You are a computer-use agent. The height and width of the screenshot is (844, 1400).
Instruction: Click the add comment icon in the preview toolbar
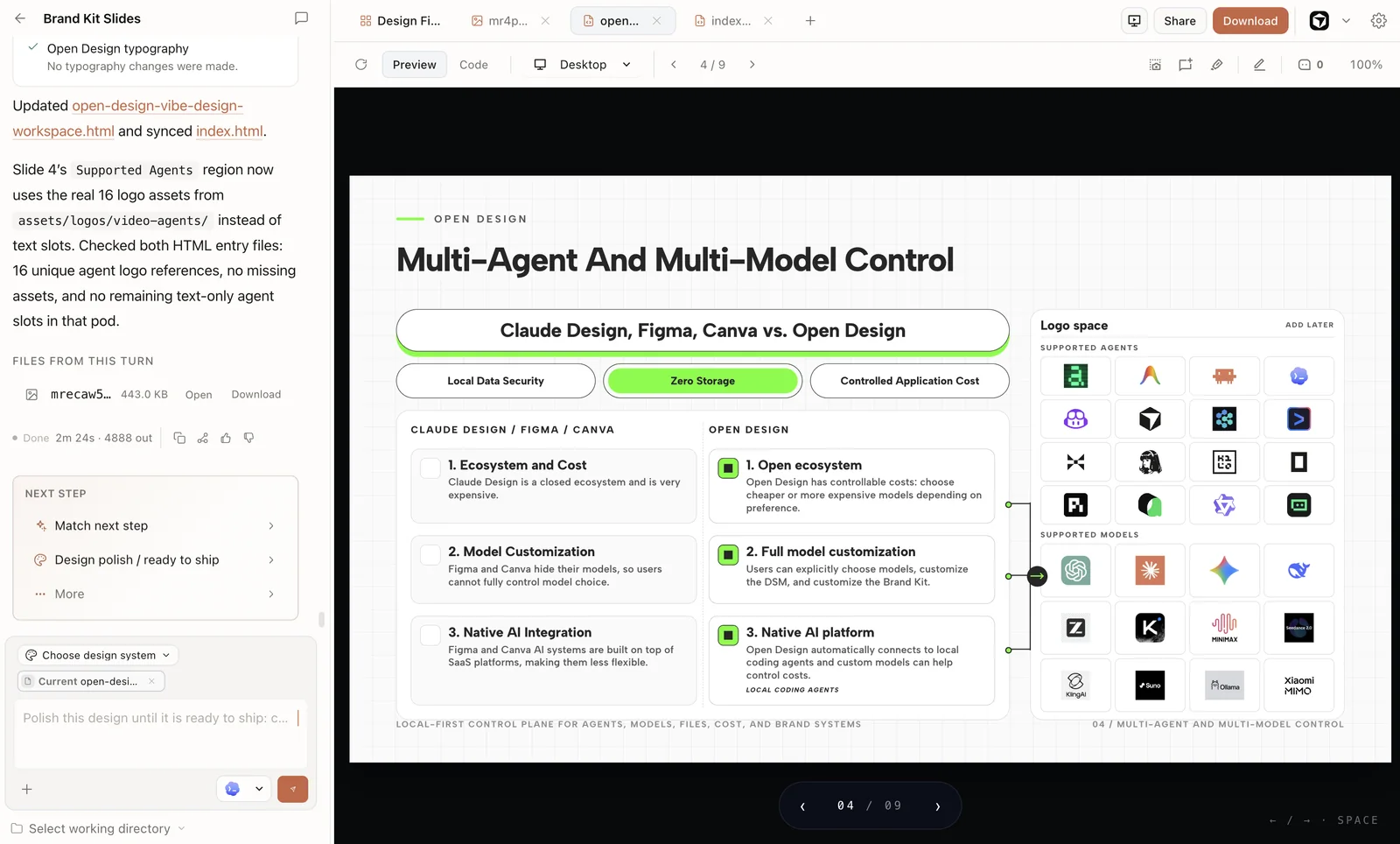1186,65
